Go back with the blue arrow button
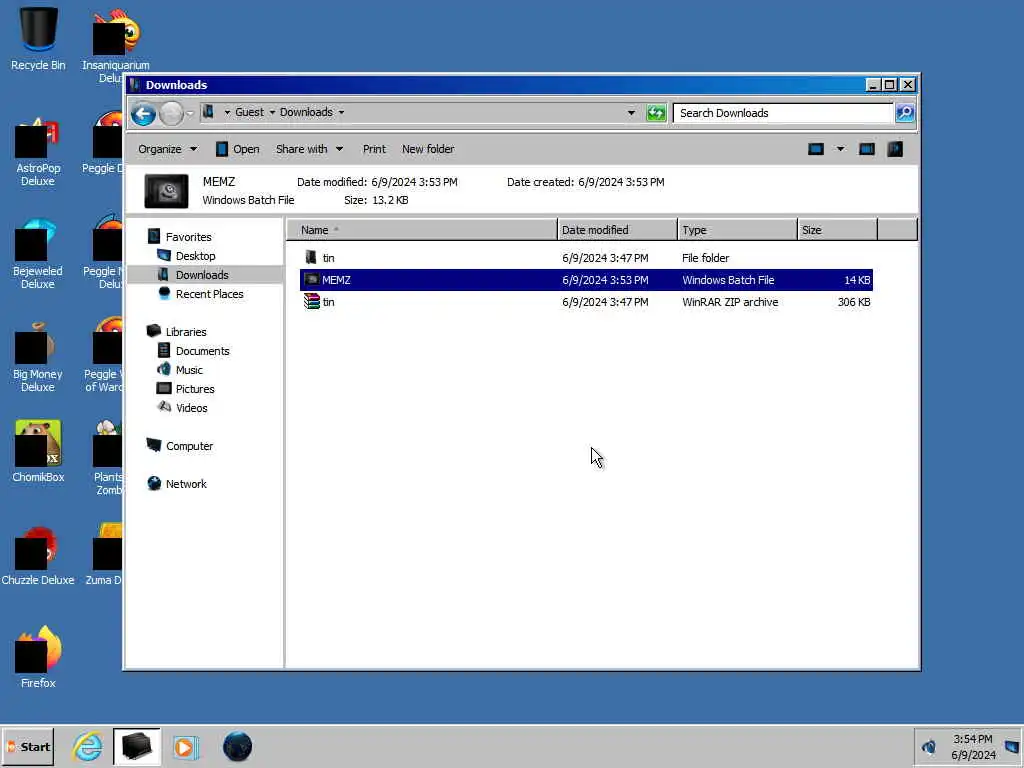Viewport: 1024px width, 768px height. point(143,114)
